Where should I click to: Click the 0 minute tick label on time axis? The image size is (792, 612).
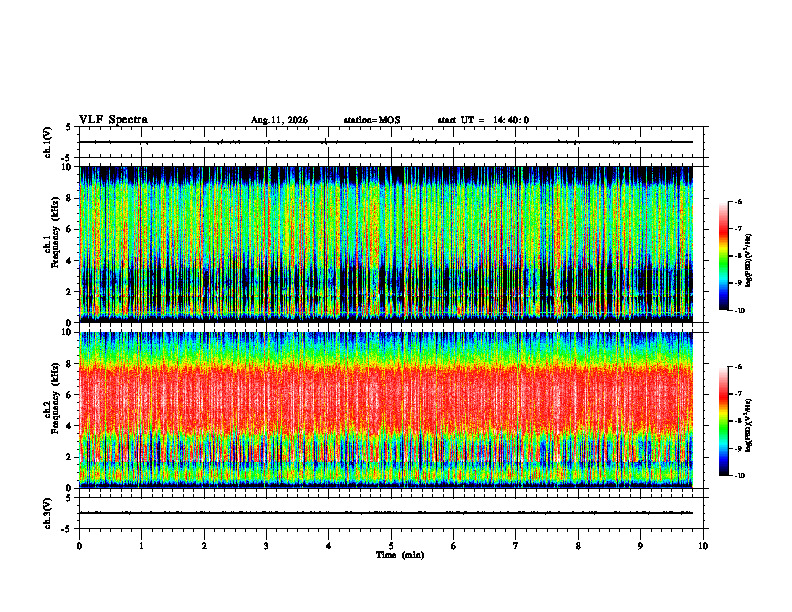[79, 546]
